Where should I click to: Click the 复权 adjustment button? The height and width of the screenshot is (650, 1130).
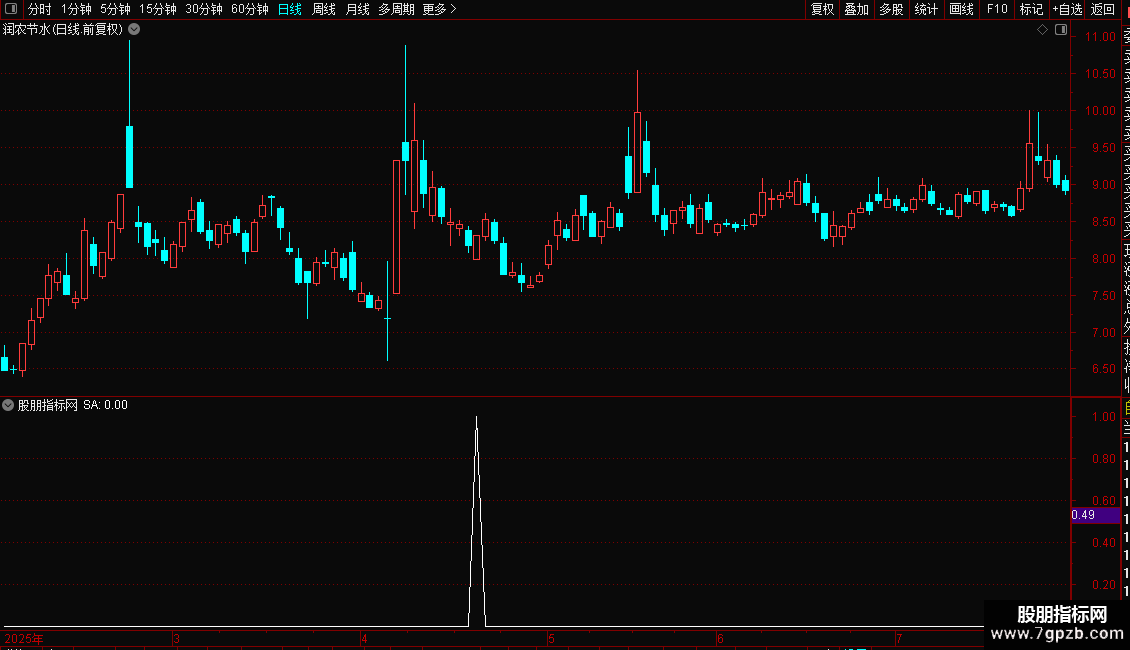(x=822, y=9)
